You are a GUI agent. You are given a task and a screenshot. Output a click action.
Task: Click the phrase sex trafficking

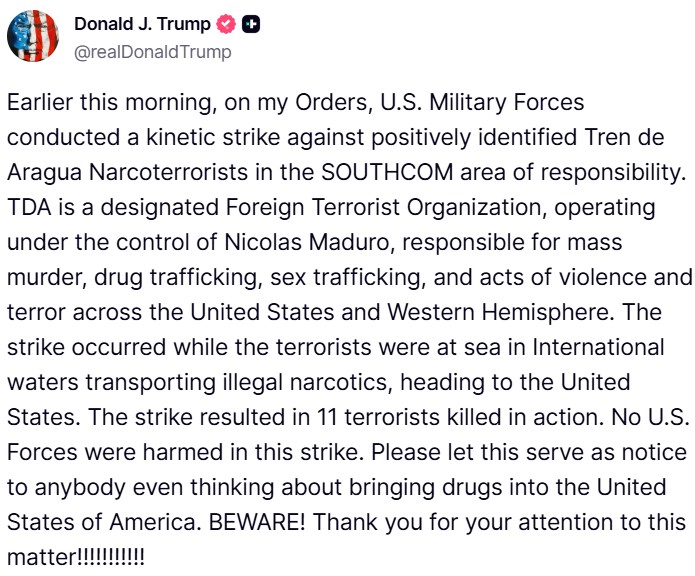click(345, 278)
